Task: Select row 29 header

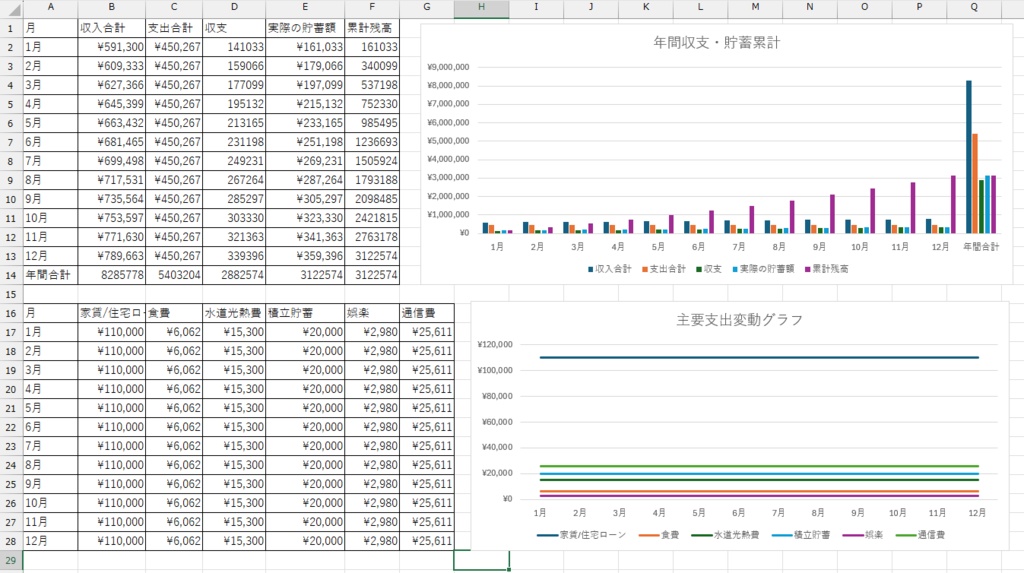Action: point(11,560)
